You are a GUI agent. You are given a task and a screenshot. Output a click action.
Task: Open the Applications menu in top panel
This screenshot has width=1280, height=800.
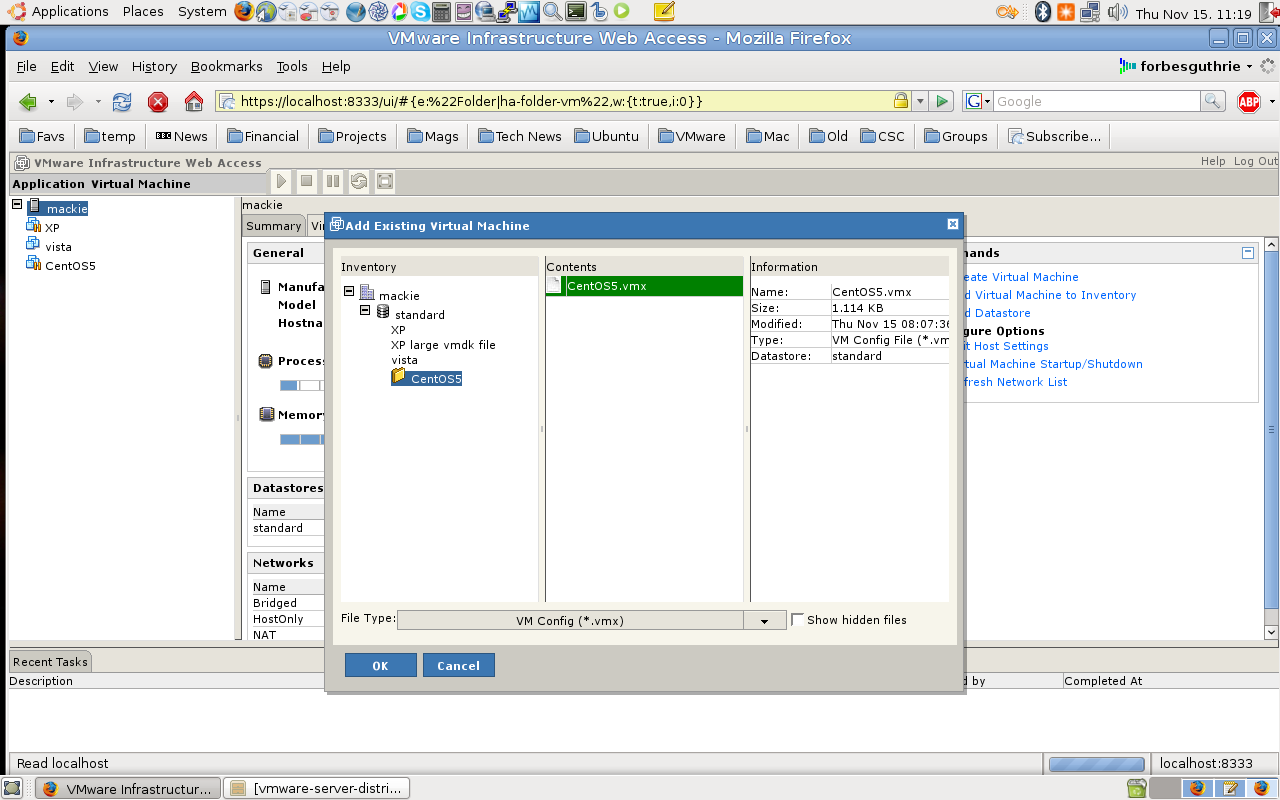coord(58,12)
